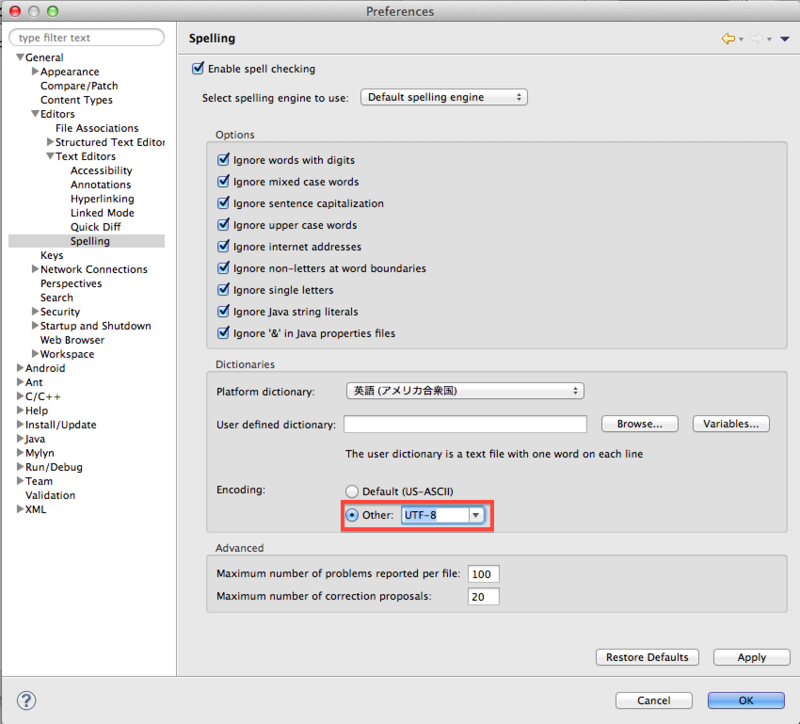Toggle Ignore internet addresses

click(x=223, y=246)
